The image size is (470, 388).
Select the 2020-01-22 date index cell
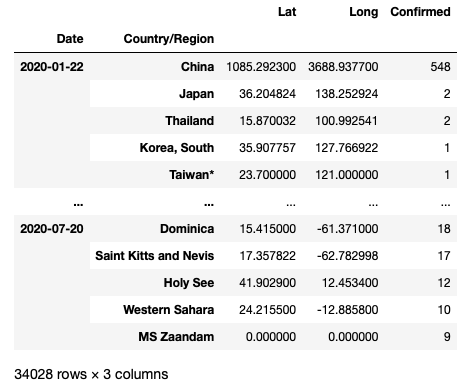pos(52,67)
